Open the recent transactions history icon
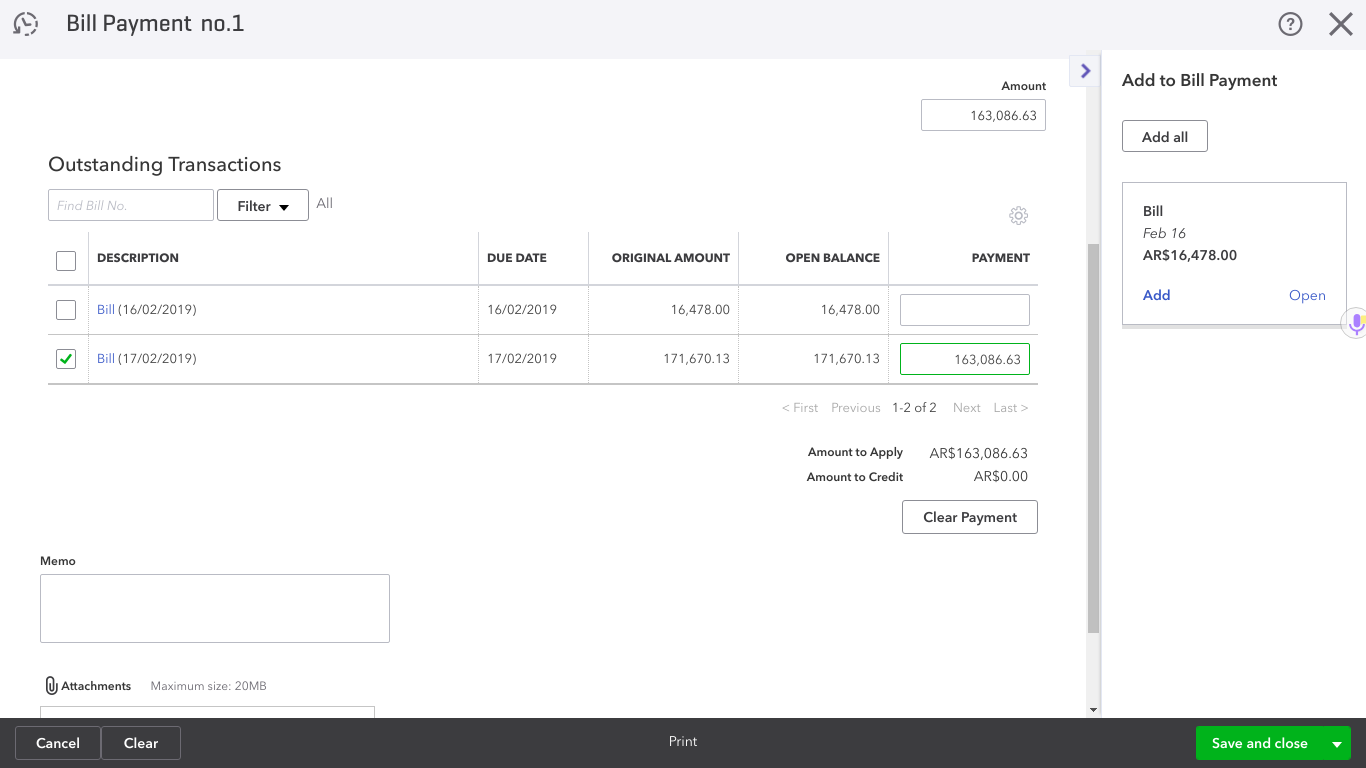 [x=26, y=25]
